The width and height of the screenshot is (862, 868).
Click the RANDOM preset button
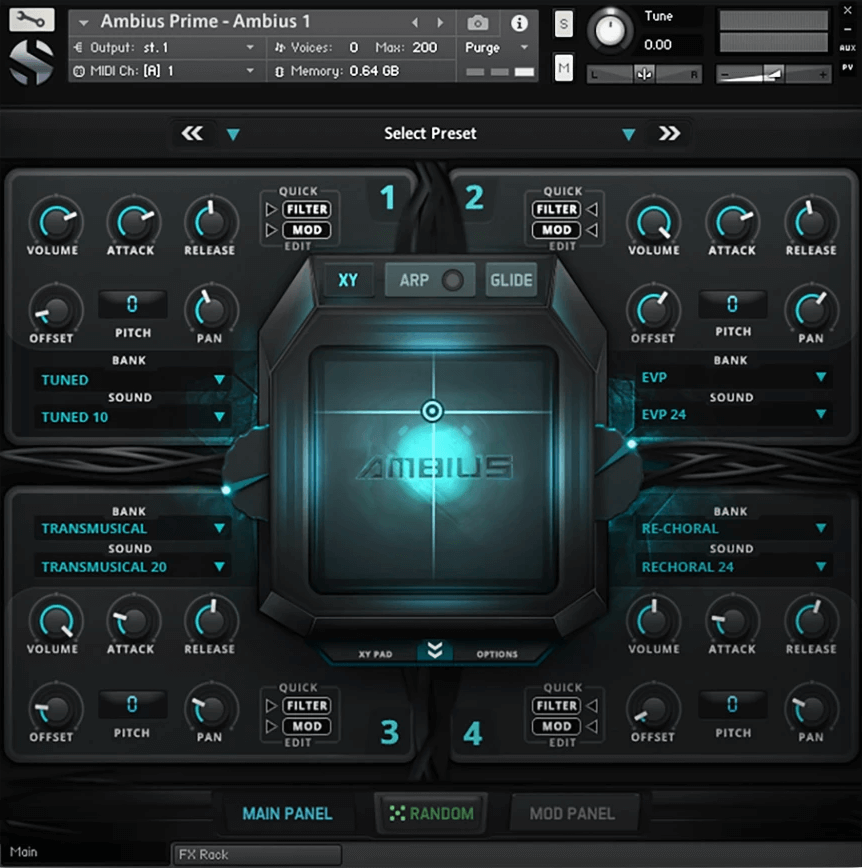[431, 813]
